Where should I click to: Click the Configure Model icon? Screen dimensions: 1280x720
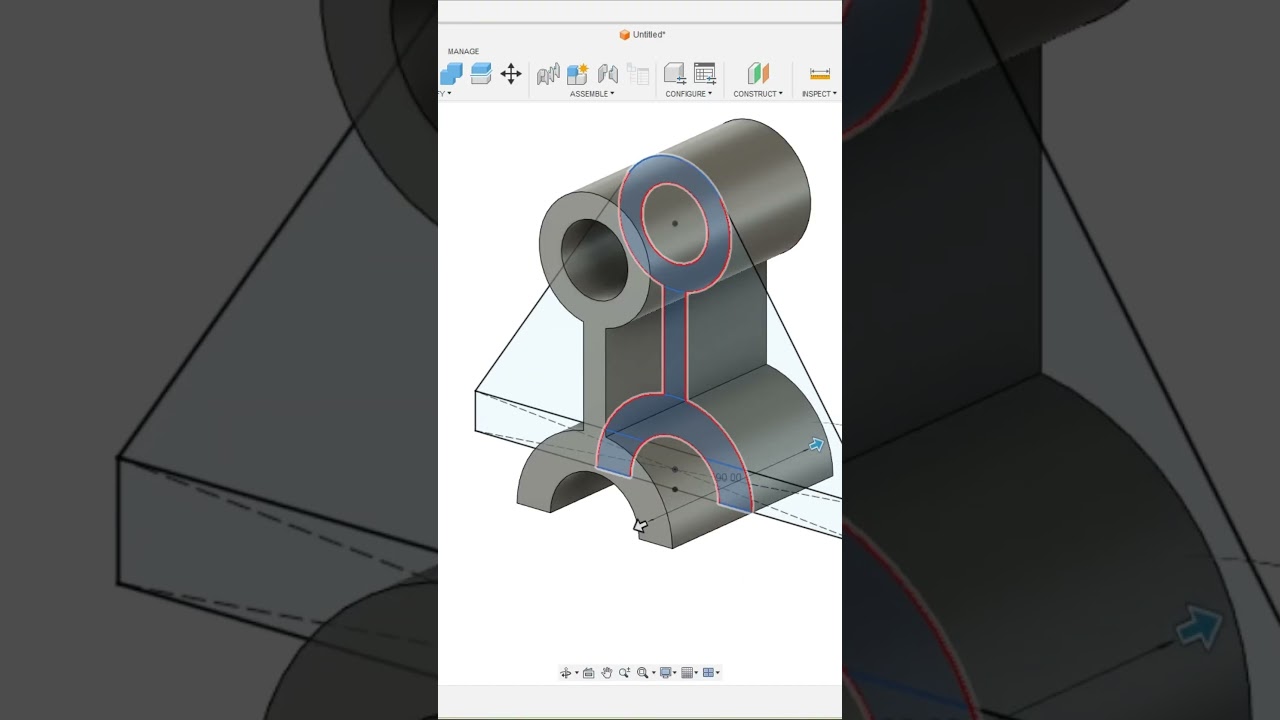675,74
